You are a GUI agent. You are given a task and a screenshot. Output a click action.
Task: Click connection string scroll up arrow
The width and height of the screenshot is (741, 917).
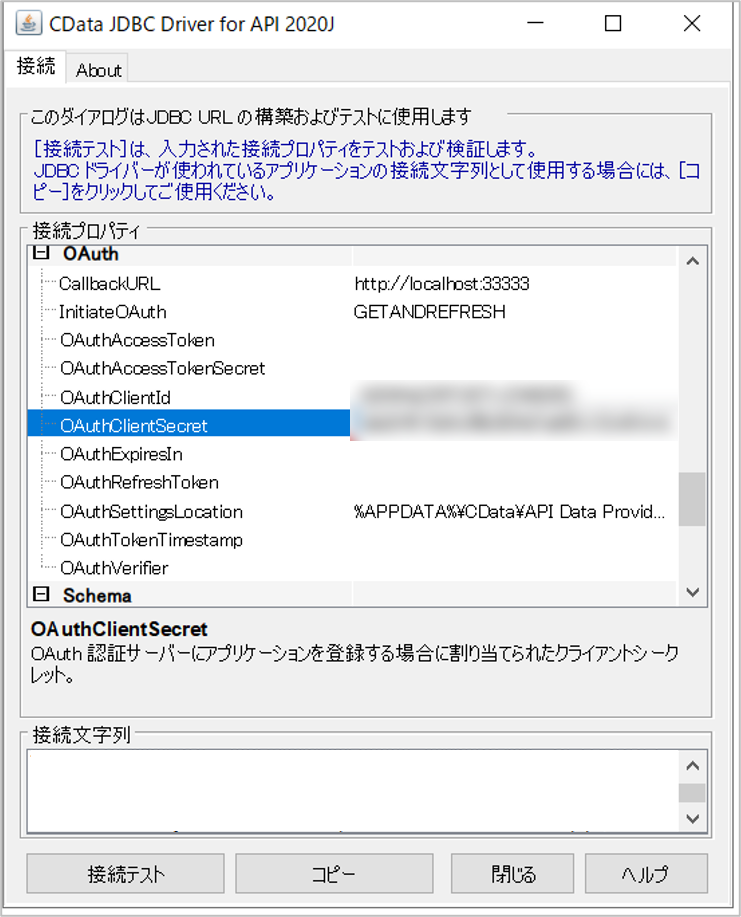(692, 766)
